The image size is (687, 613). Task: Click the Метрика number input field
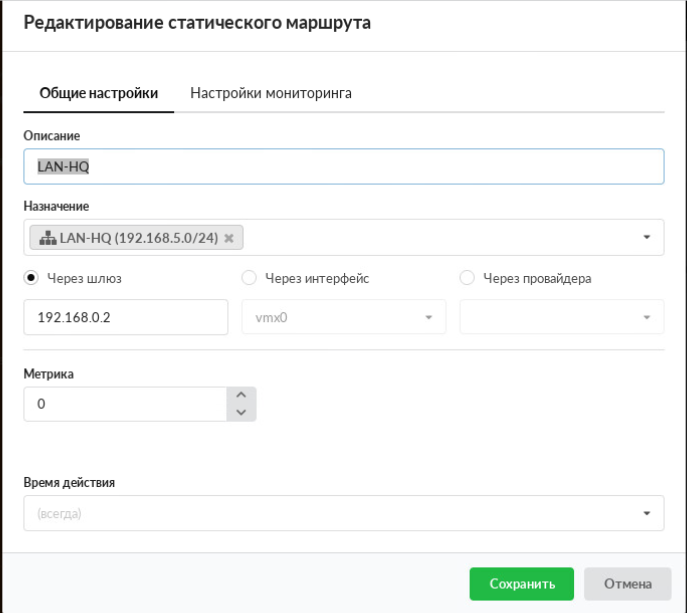(x=125, y=404)
